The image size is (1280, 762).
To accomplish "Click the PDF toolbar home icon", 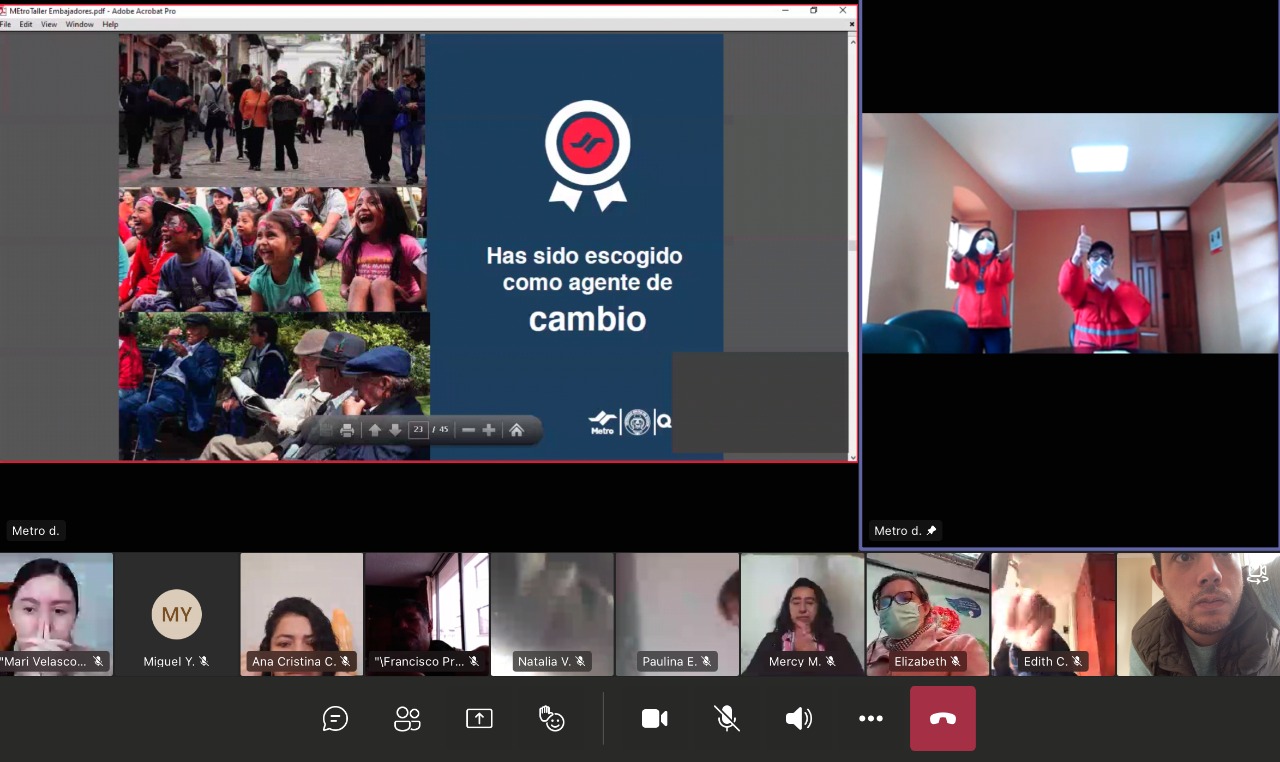I will [516, 430].
